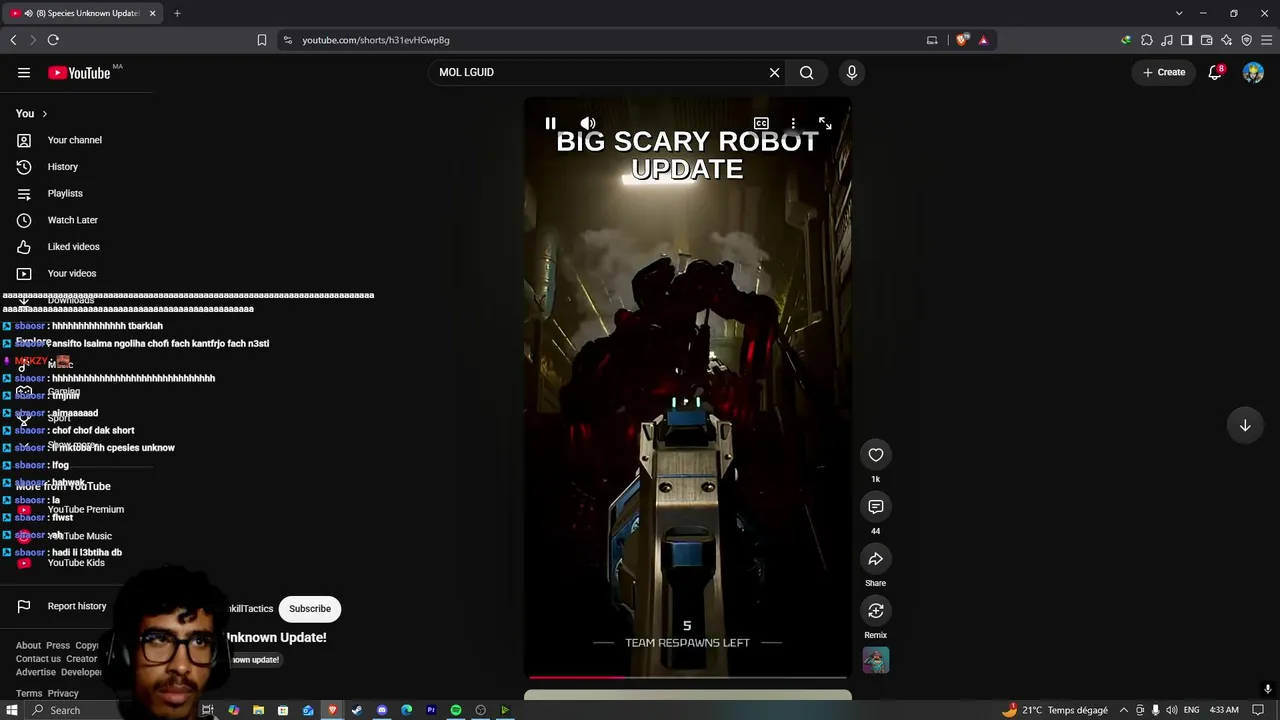The width and height of the screenshot is (1280, 720).
Task: Open the system volume control
Action: (1171, 710)
